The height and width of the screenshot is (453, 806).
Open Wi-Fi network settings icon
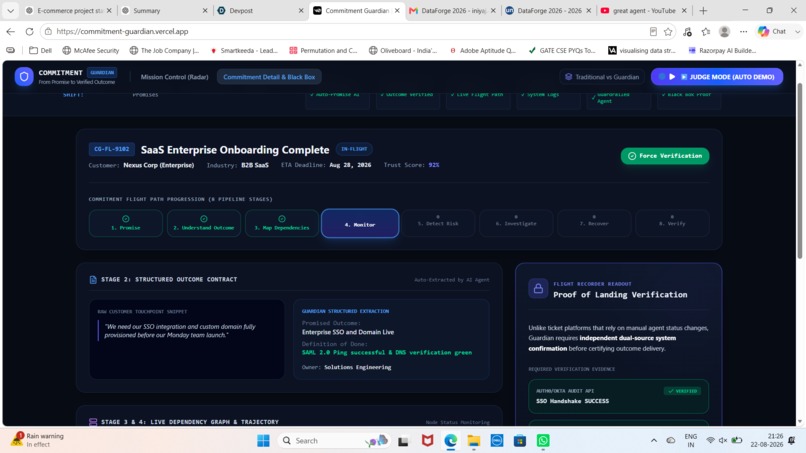pyautogui.click(x=710, y=441)
